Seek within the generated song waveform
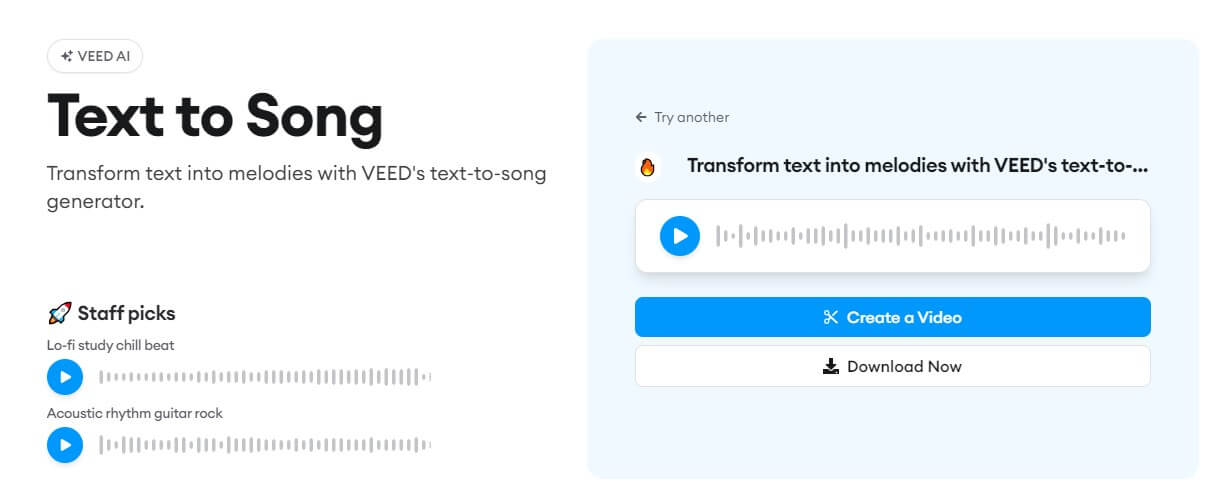This screenshot has width=1211, height=494. 920,236
